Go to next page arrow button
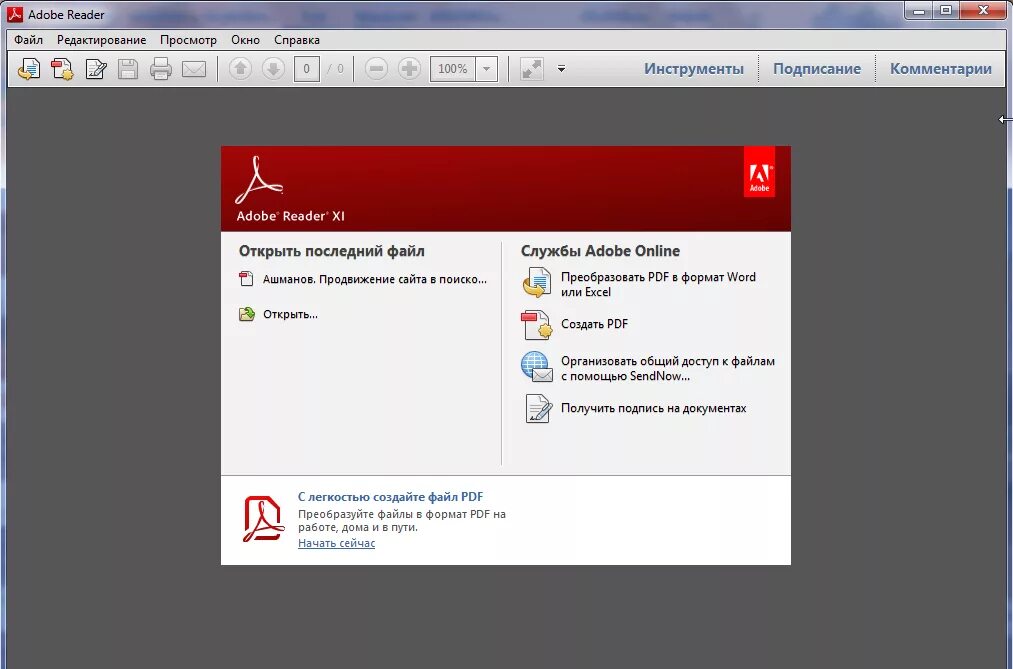This screenshot has height=669, width=1013. (x=273, y=68)
